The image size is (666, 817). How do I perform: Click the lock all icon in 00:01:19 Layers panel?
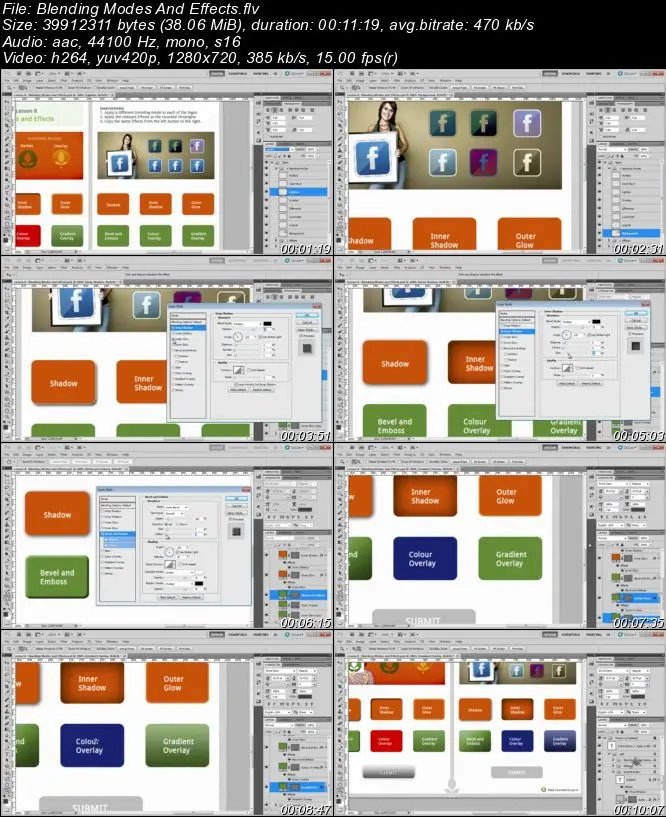(x=289, y=156)
